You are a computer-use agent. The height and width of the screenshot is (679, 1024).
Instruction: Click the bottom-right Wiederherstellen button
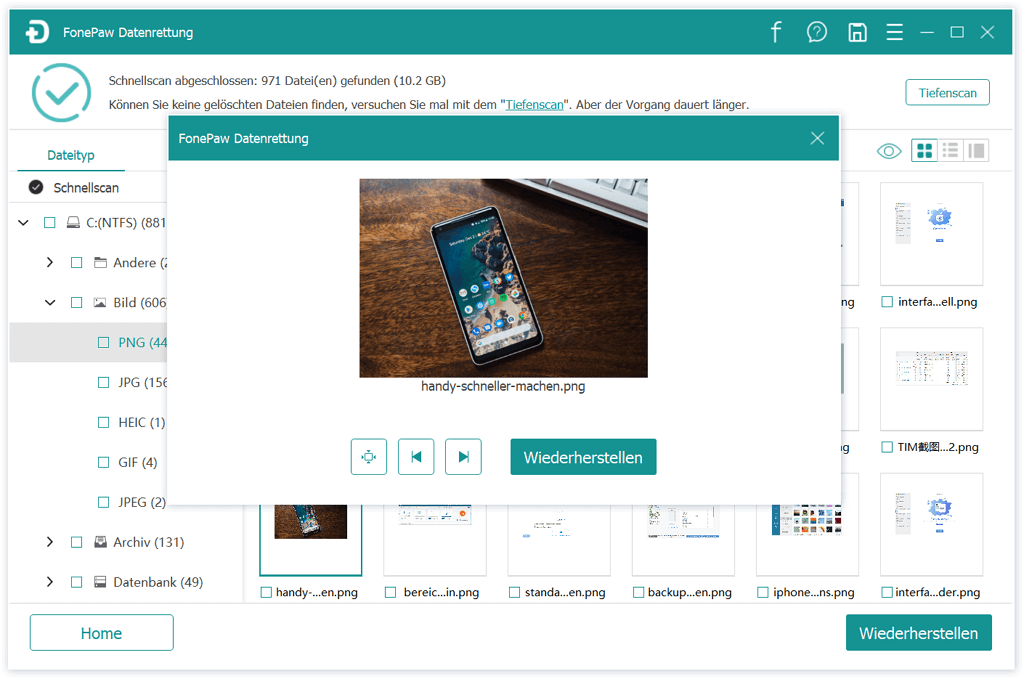click(x=918, y=633)
